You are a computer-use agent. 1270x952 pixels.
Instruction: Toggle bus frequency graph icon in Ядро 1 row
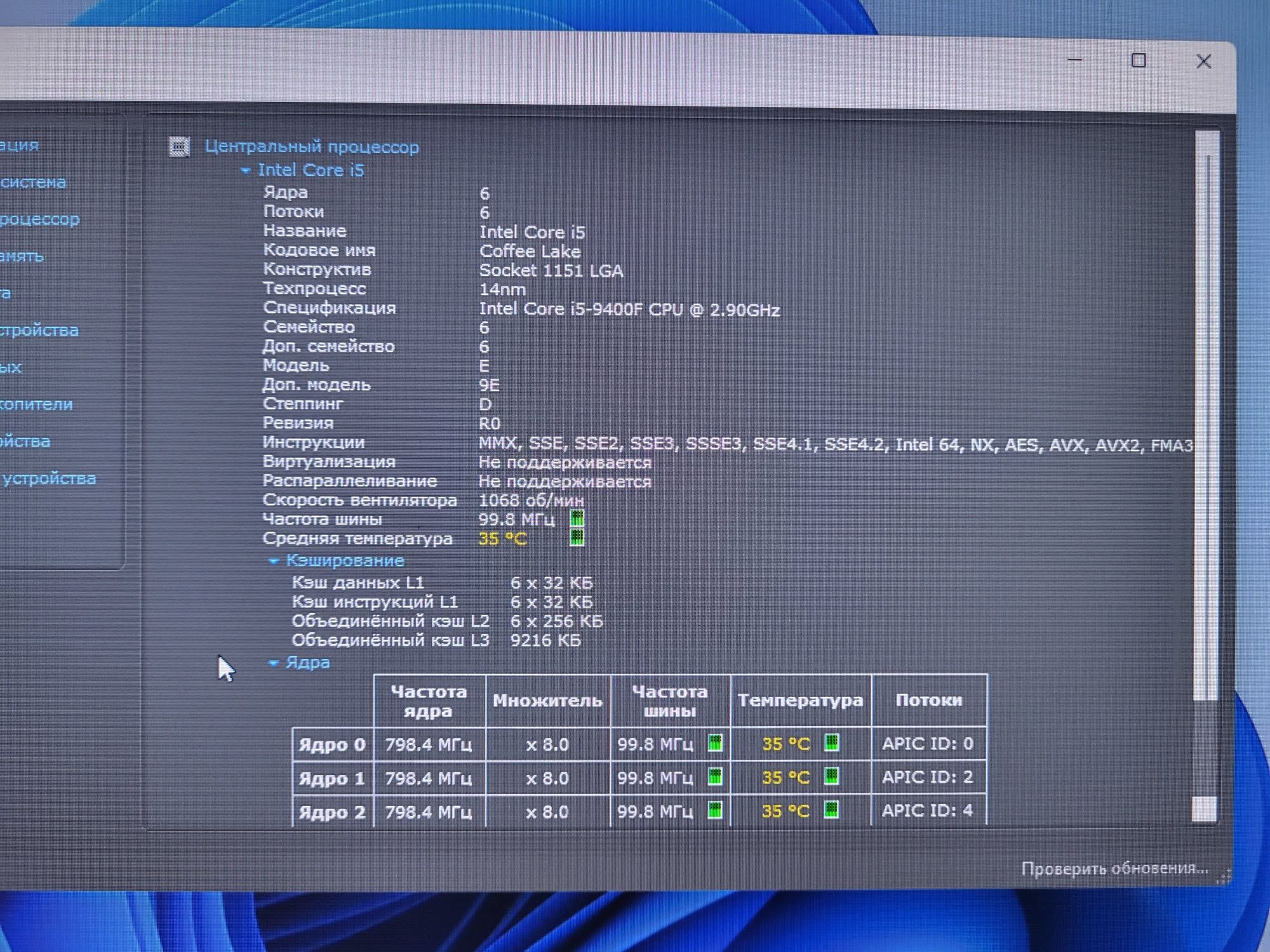pyautogui.click(x=715, y=777)
